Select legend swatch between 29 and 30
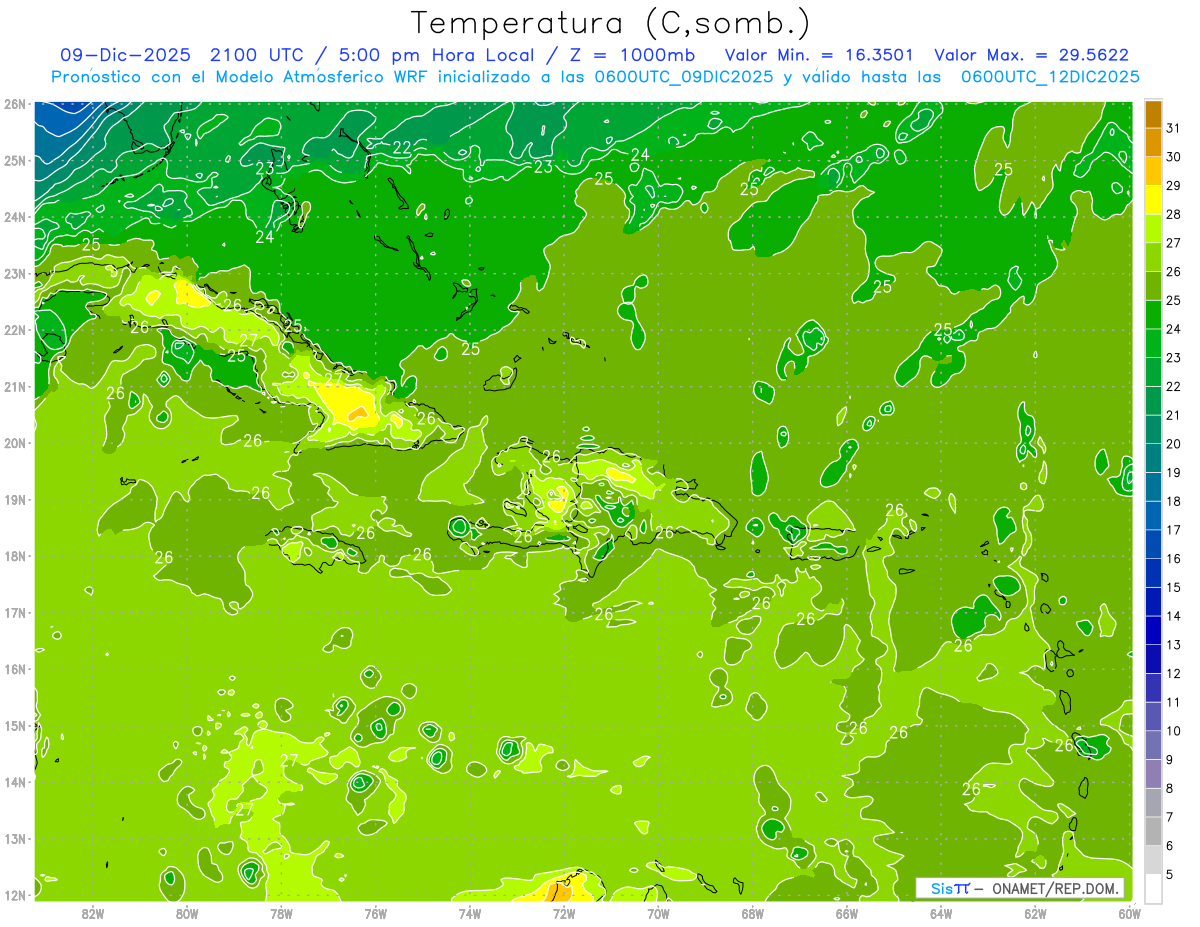Viewport: 1200px width, 927px height. click(x=1153, y=172)
